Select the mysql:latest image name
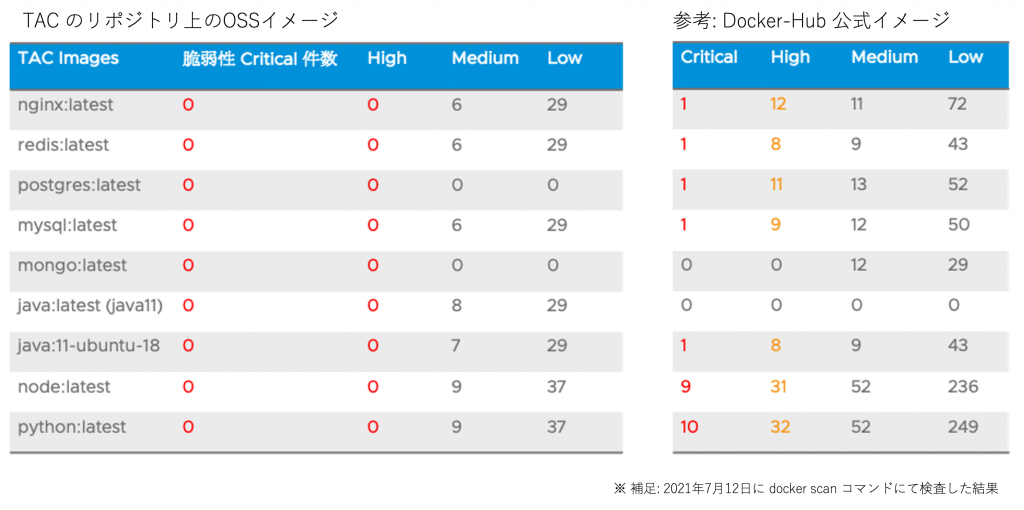This screenshot has width=1024, height=510. click(x=67, y=225)
